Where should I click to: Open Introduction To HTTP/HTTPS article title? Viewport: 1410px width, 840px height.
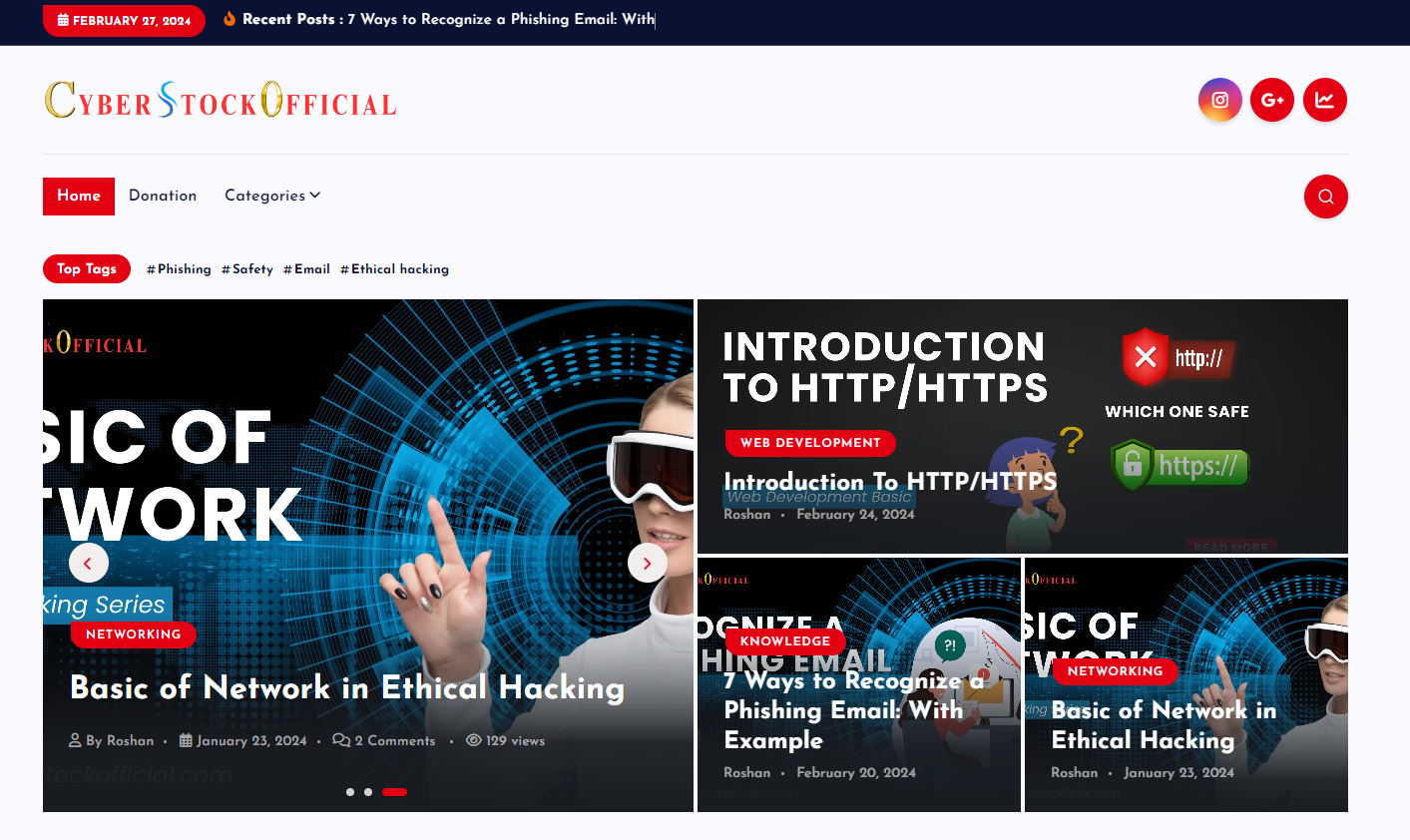(889, 482)
